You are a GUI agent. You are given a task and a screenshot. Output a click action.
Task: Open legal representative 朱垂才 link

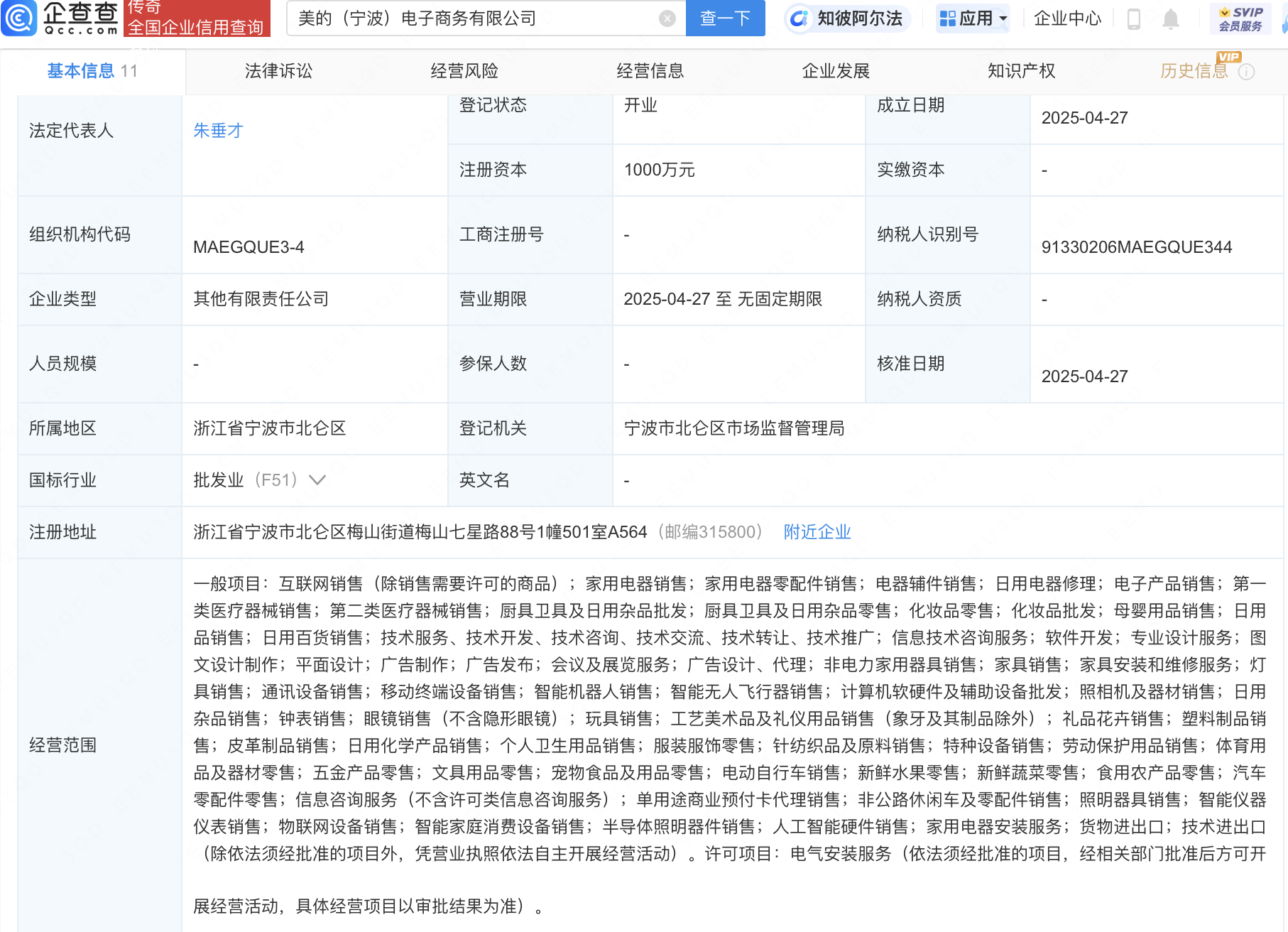tap(218, 131)
